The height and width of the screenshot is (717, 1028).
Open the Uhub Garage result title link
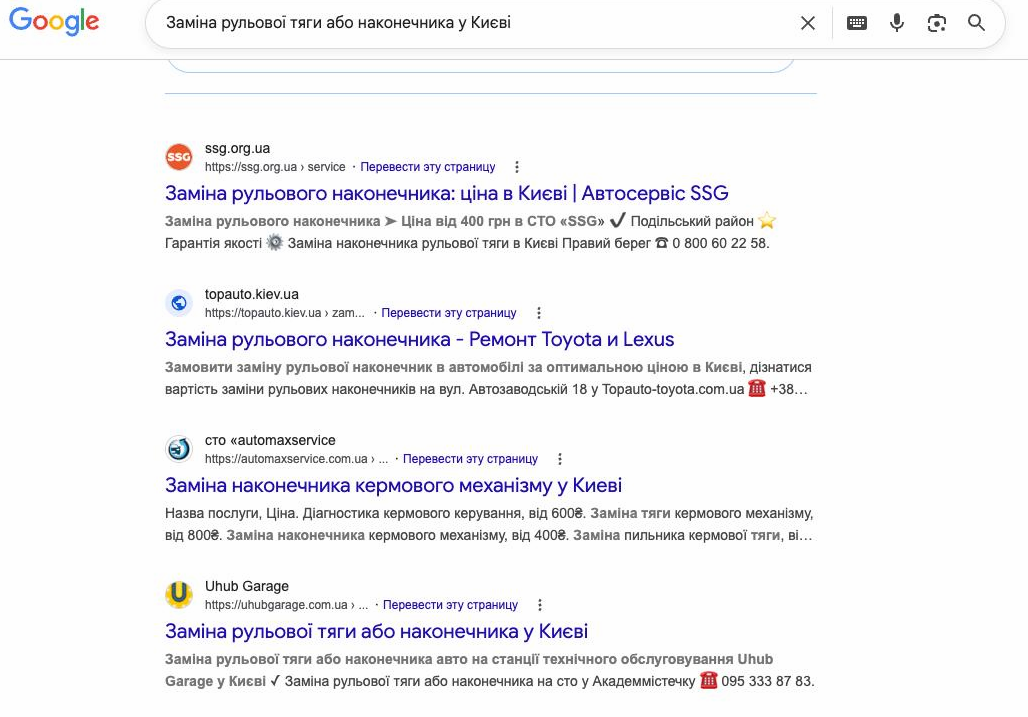click(376, 631)
